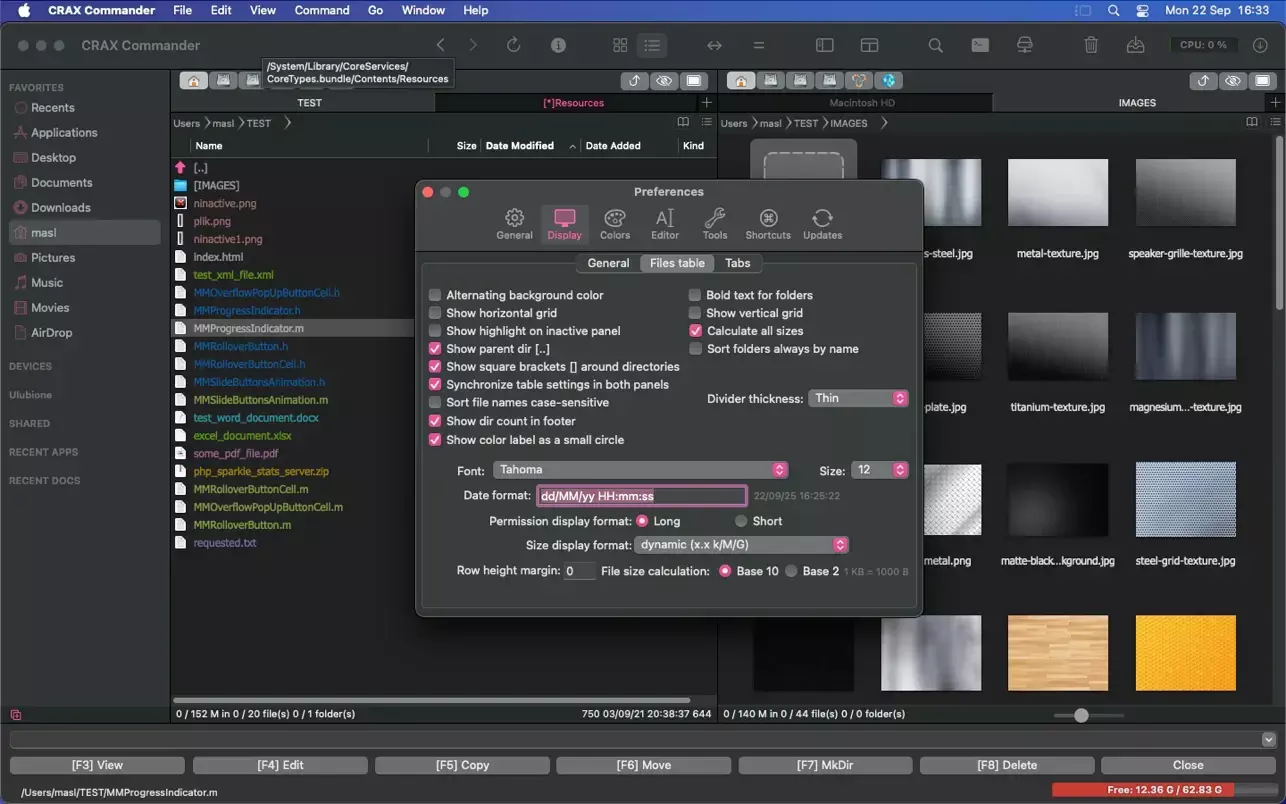Click the thumbnail size slider
Viewport: 1286px width, 804px height.
(1081, 715)
